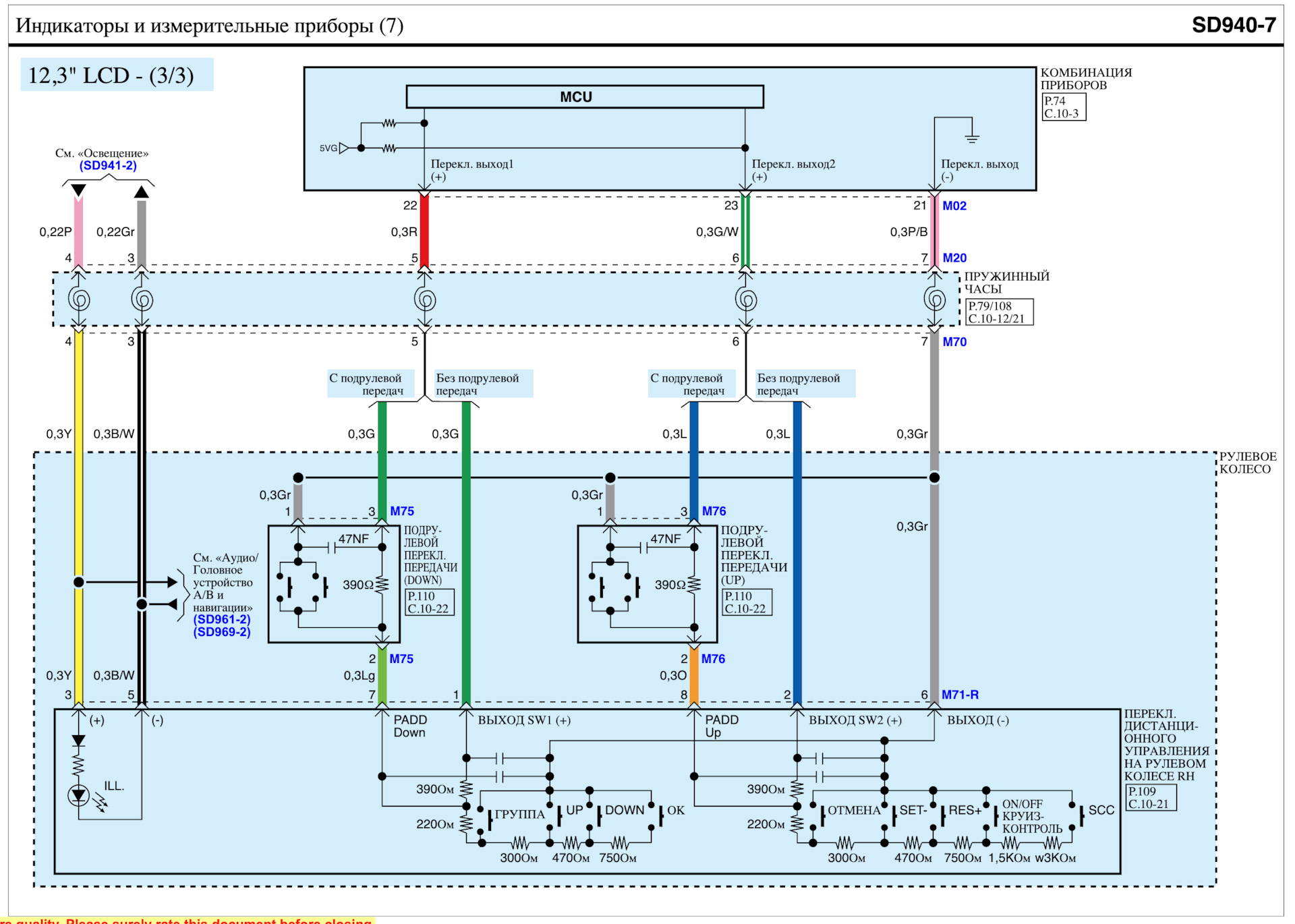Click the P.79/108 page reference box
1295x924 pixels.
tap(999, 312)
